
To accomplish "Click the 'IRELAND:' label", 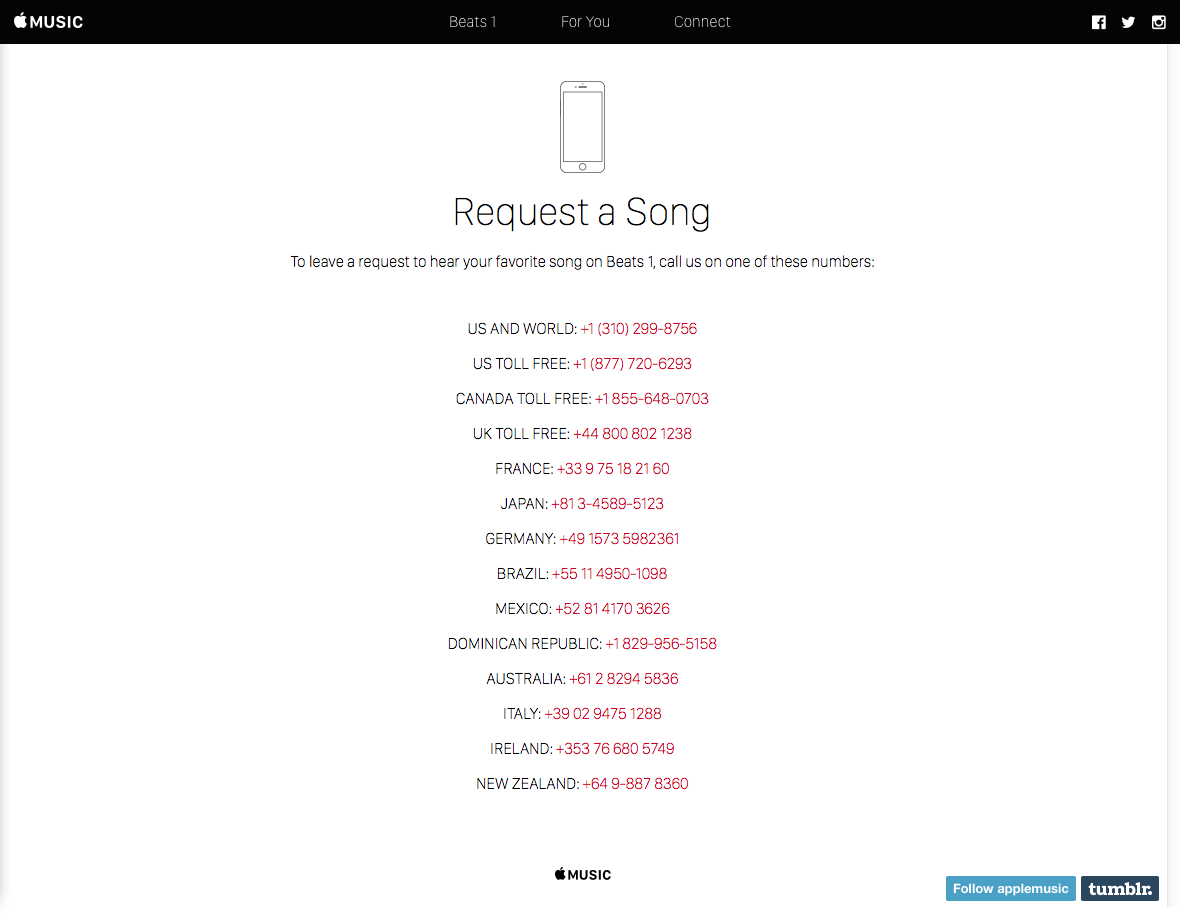I will coord(522,749).
